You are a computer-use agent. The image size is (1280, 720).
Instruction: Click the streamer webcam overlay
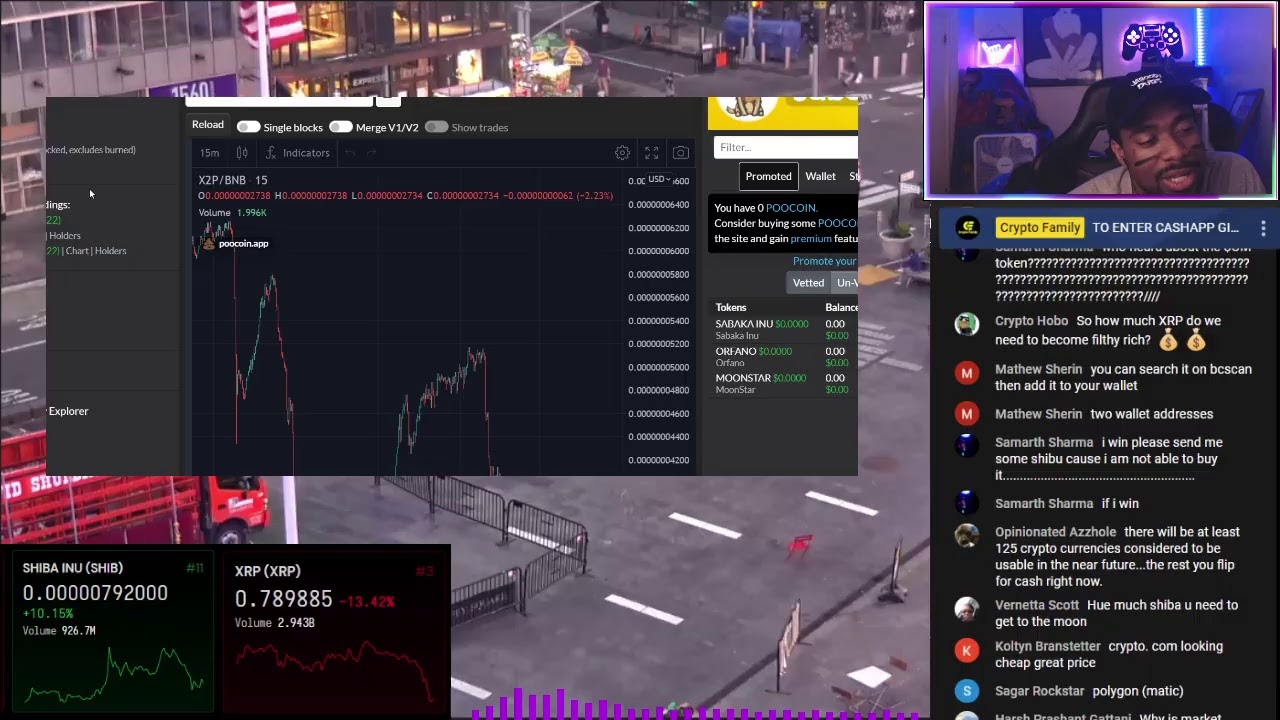tap(1100, 100)
